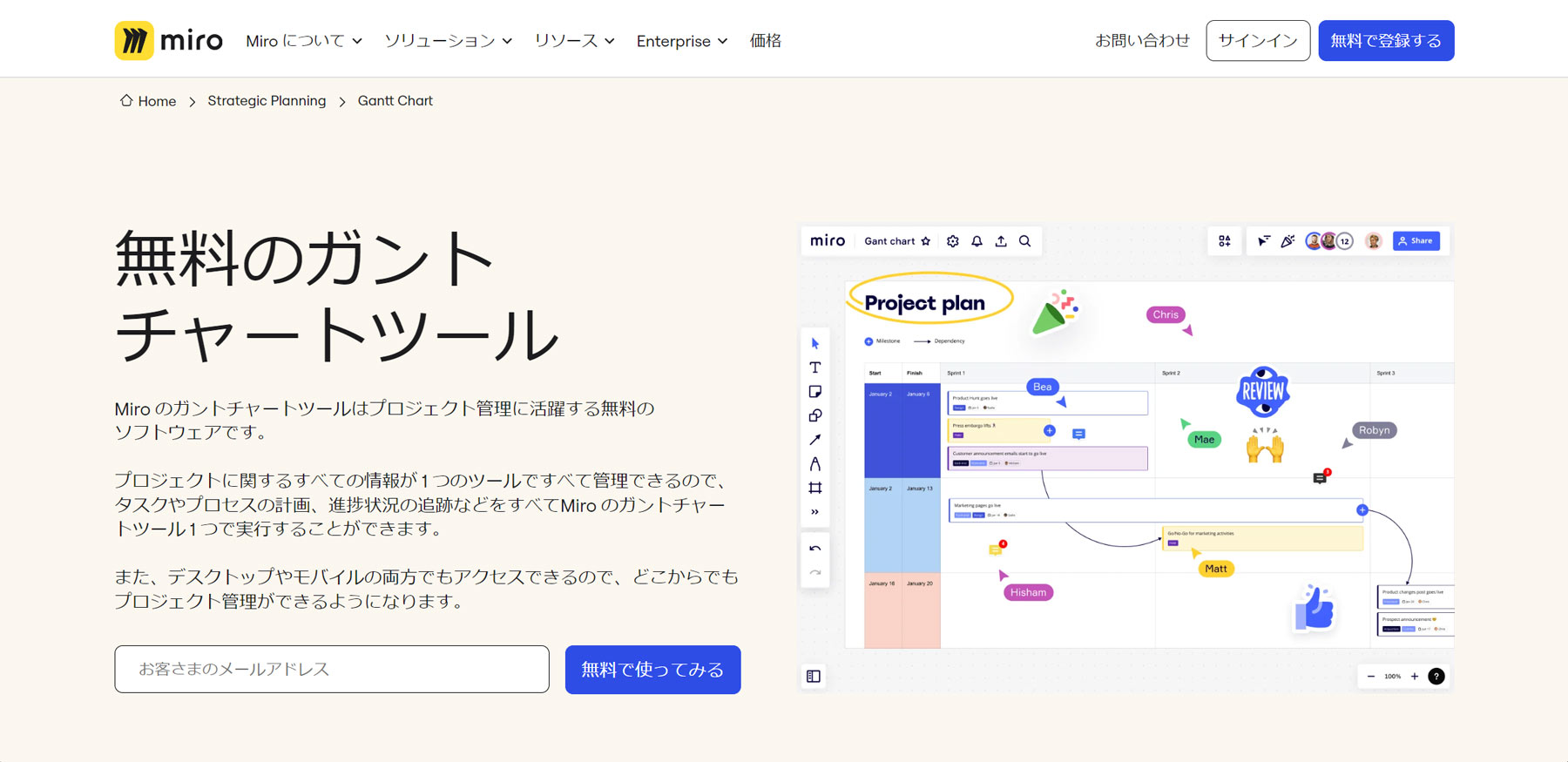Click the cursor-hide icon in top bar
The width and height of the screenshot is (1568, 762).
tap(1263, 241)
